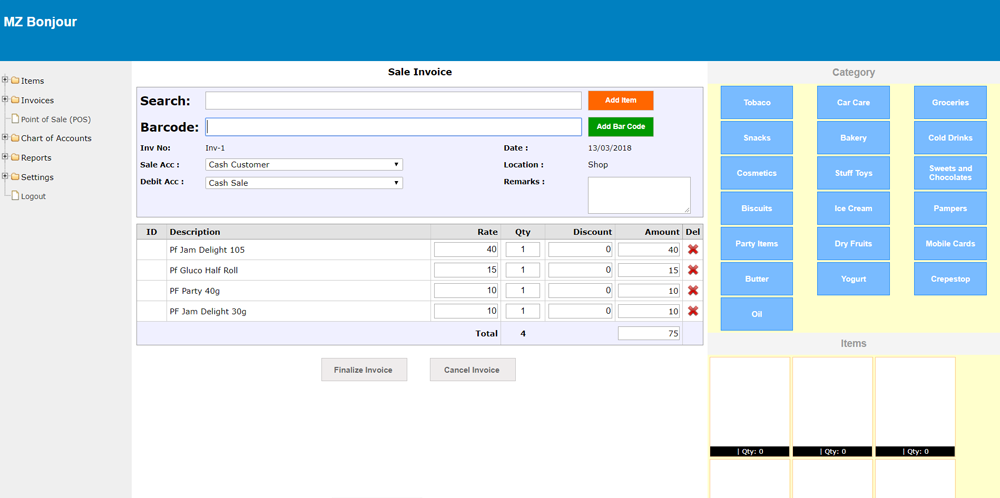Expand the Invoices tree node
Viewport: 1000px width, 498px height.
(x=5, y=100)
